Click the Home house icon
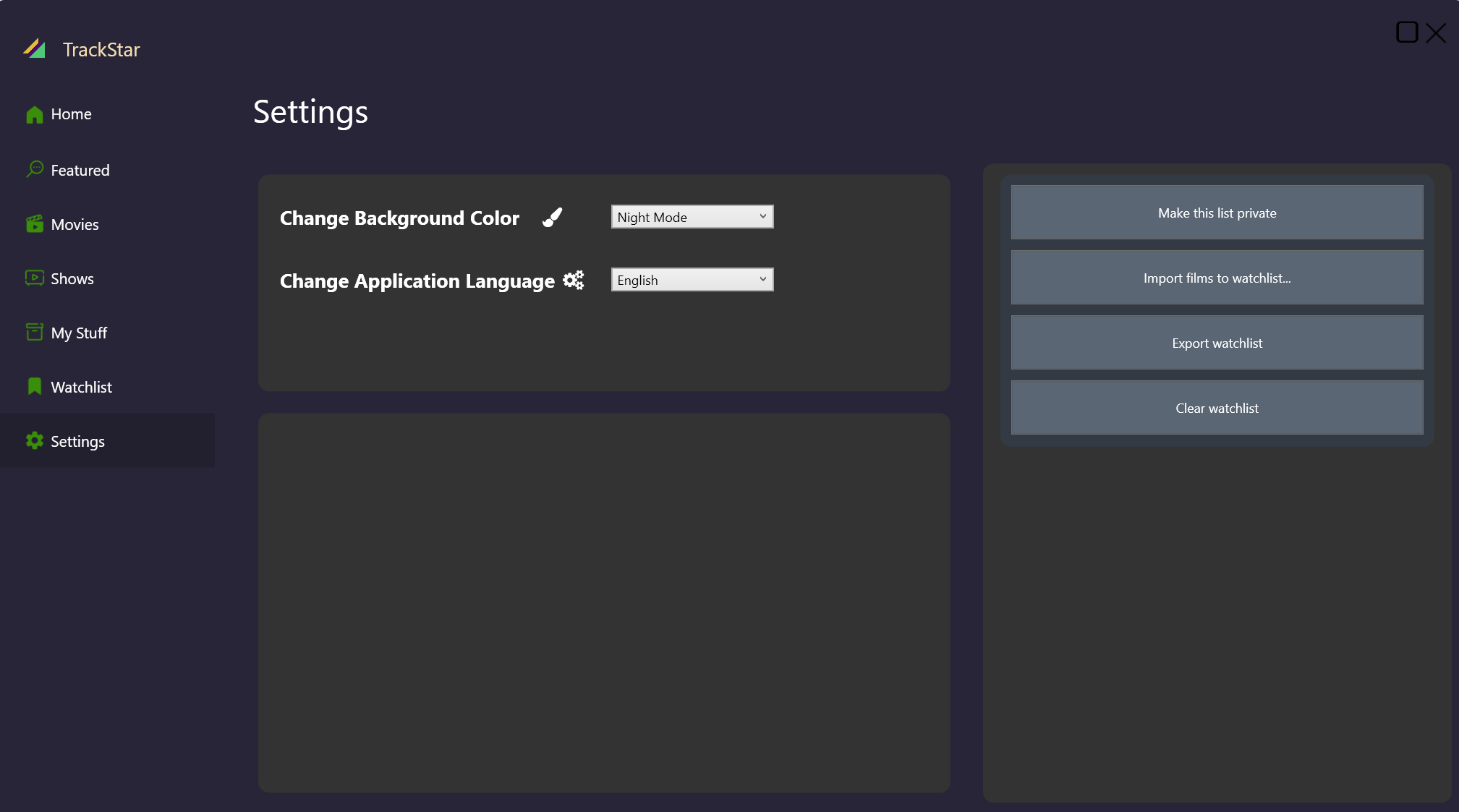 click(x=34, y=115)
